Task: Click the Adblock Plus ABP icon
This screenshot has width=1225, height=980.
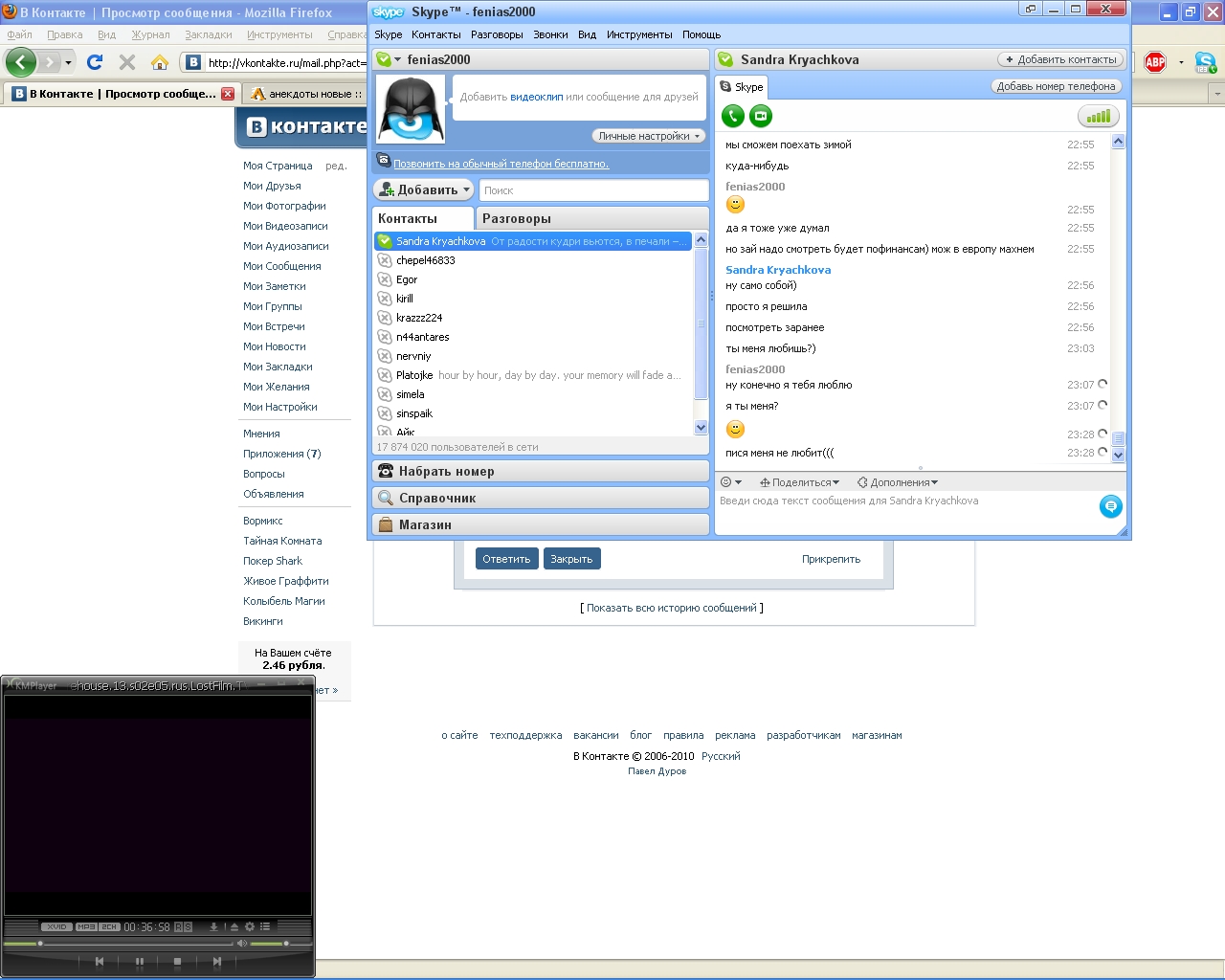Action: click(1156, 62)
